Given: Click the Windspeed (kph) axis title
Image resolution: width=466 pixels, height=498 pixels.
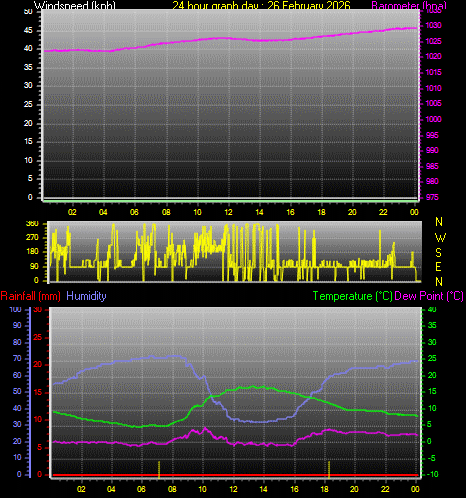Looking at the screenshot, I should click(75, 5).
